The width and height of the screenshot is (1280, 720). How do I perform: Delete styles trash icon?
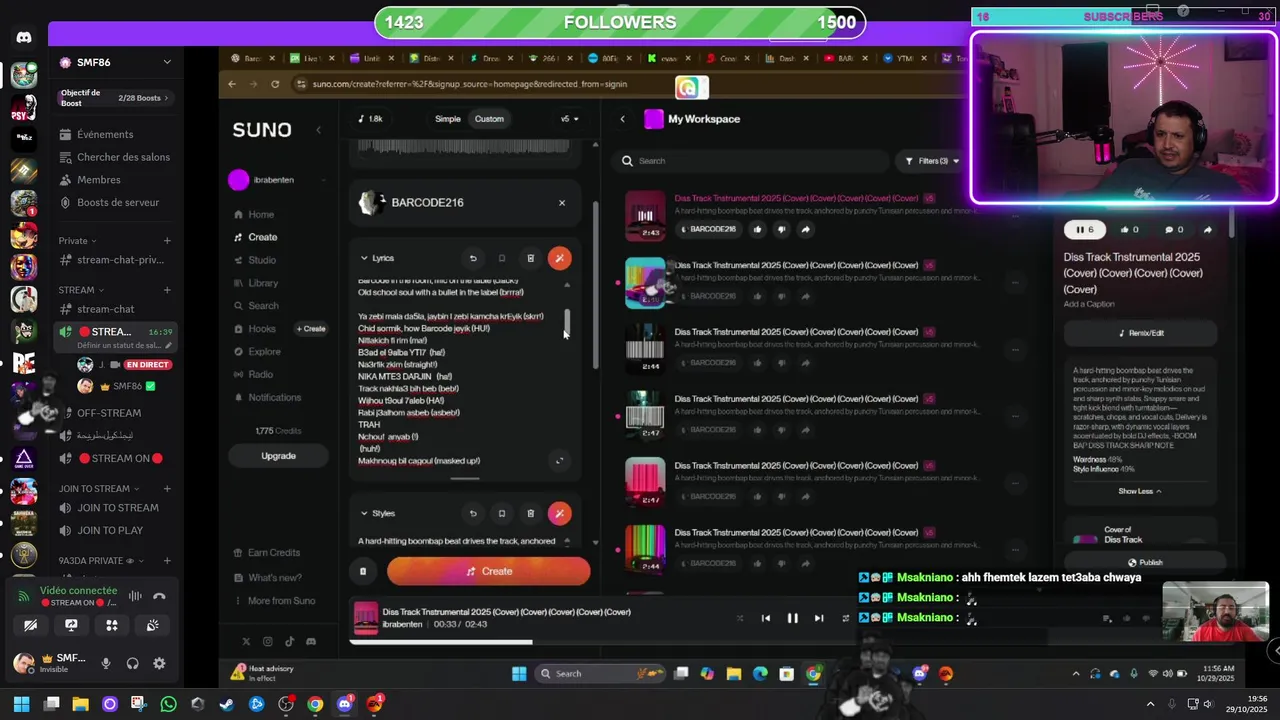click(x=531, y=513)
